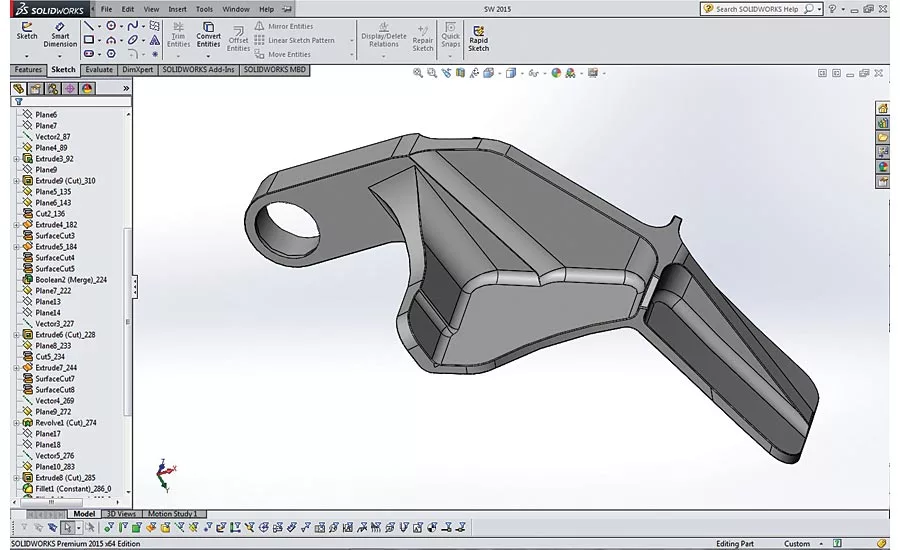Select the Line sketch tool
Image resolution: width=900 pixels, height=550 pixels.
click(88, 26)
